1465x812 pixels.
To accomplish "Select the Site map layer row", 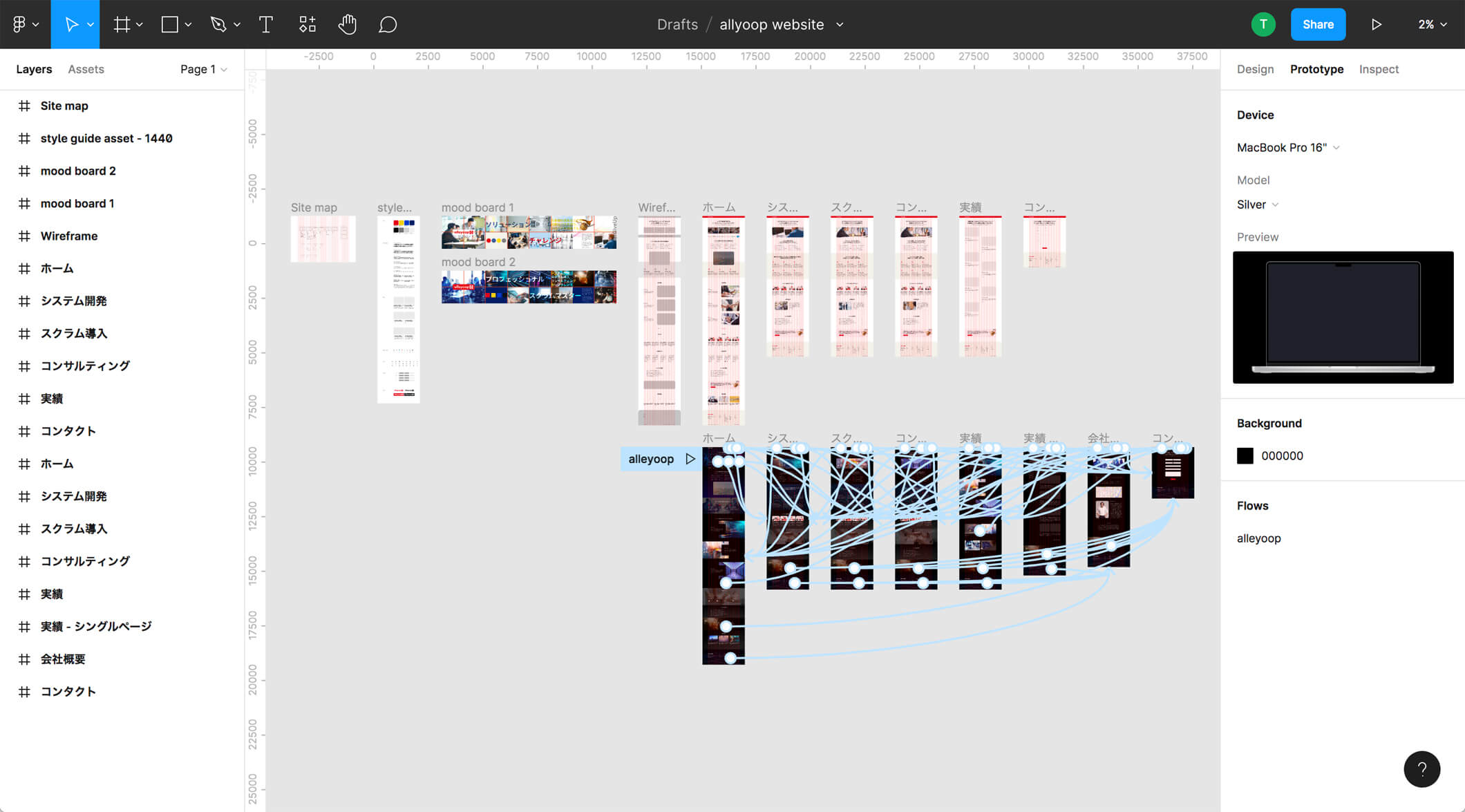I will click(x=122, y=106).
